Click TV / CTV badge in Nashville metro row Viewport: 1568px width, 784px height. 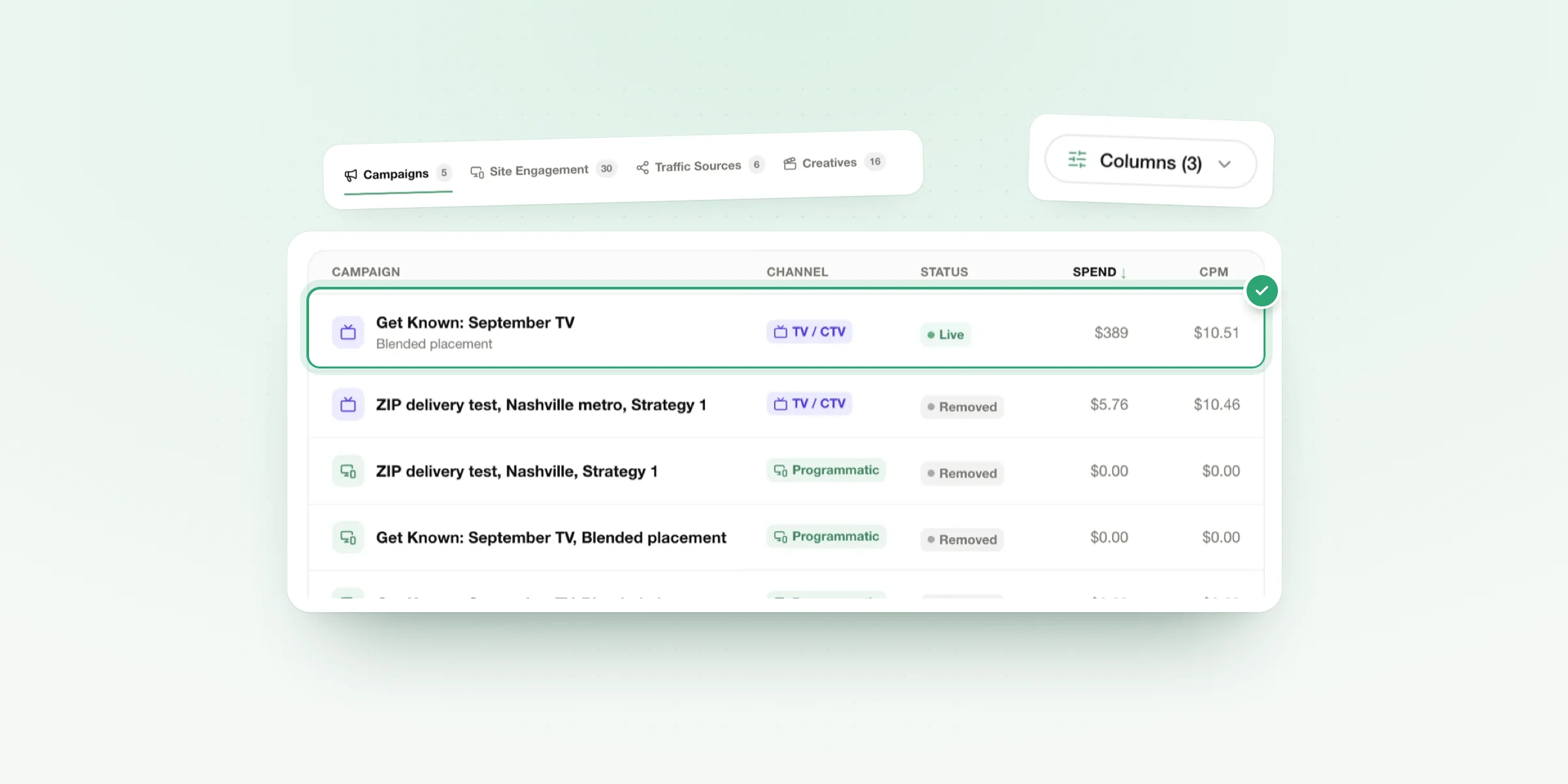coord(809,404)
